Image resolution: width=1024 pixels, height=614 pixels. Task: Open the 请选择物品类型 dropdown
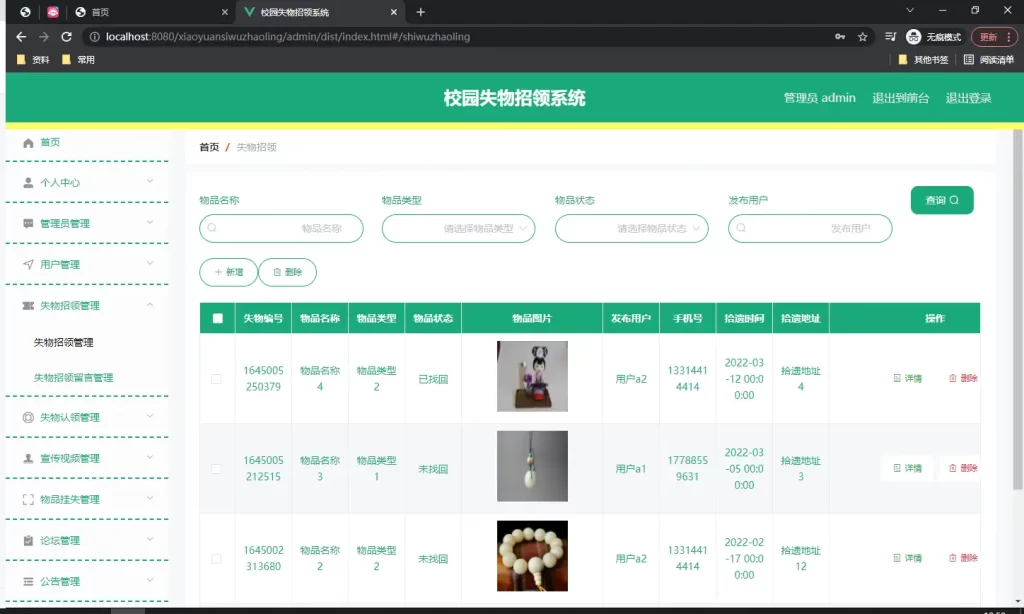click(458, 228)
